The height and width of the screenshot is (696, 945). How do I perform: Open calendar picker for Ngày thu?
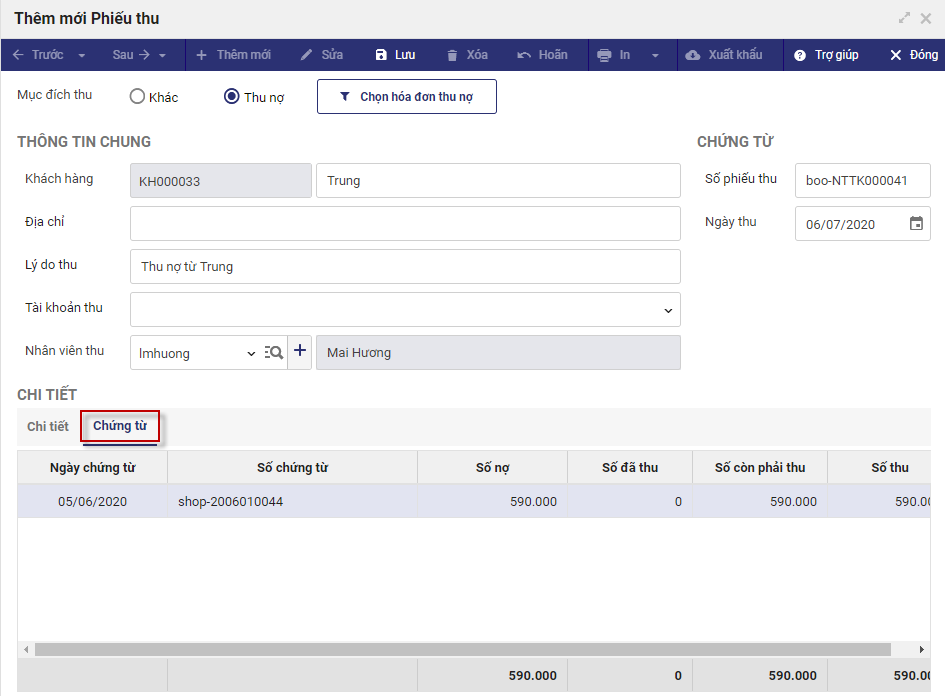pyautogui.click(x=916, y=224)
